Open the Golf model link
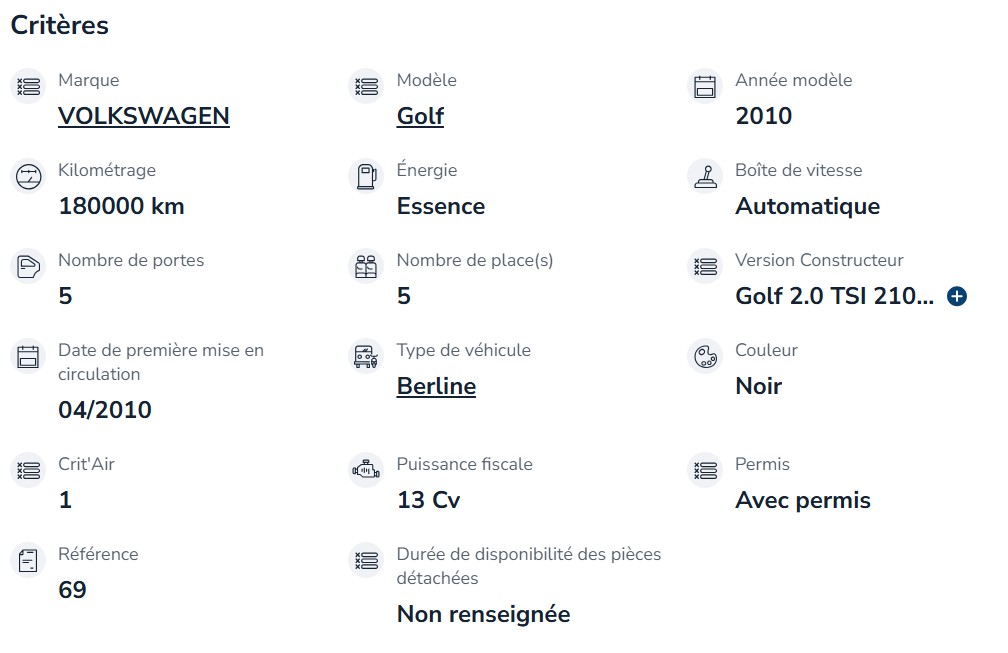The height and width of the screenshot is (653, 1008). [x=420, y=116]
